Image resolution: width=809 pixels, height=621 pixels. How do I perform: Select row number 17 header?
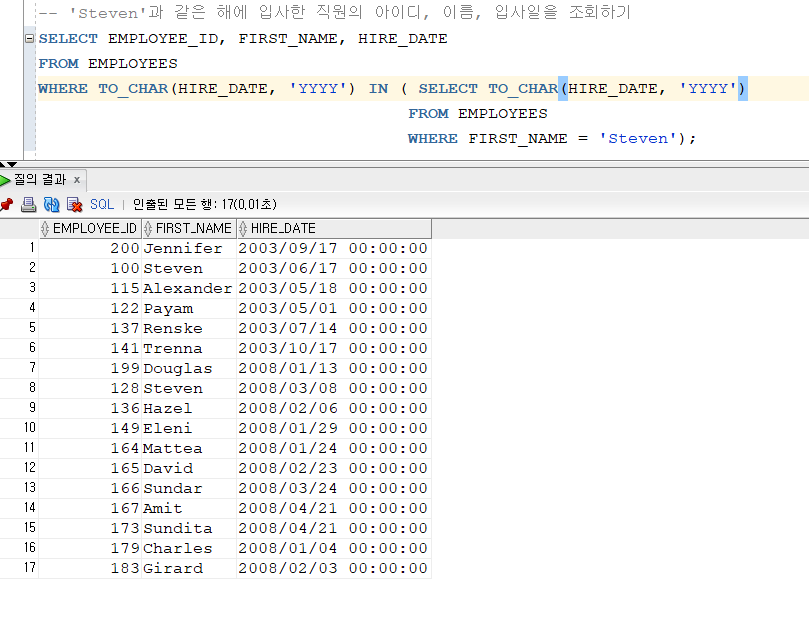click(x=20, y=568)
